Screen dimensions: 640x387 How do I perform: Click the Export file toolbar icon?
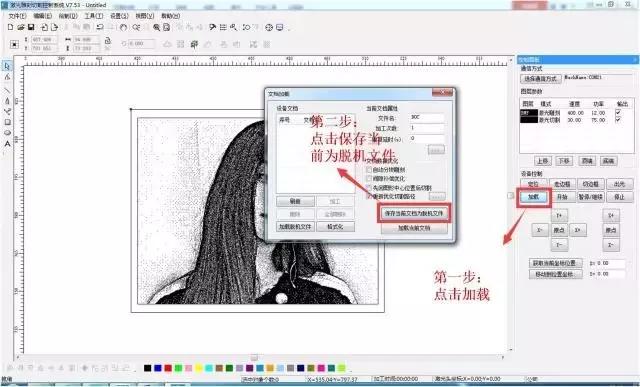(x=54, y=27)
